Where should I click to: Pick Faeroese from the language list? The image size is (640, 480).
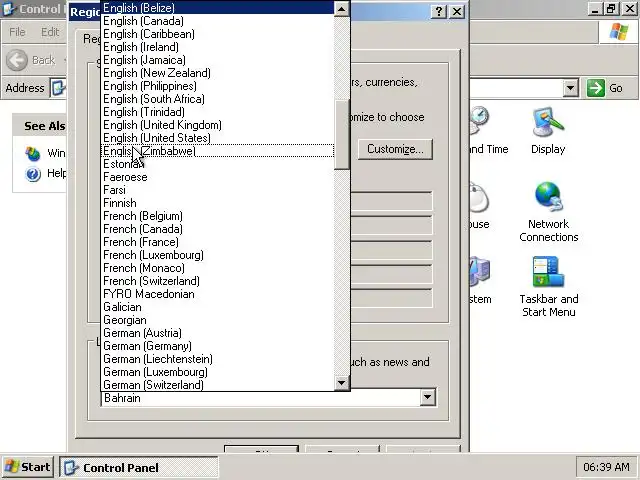[217, 177]
